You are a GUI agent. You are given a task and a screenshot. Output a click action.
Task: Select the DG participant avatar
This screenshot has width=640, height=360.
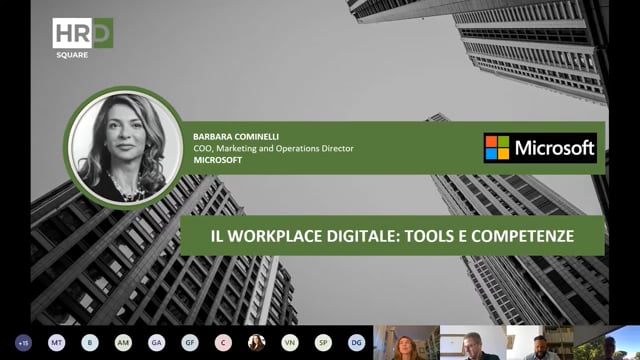[356, 343]
